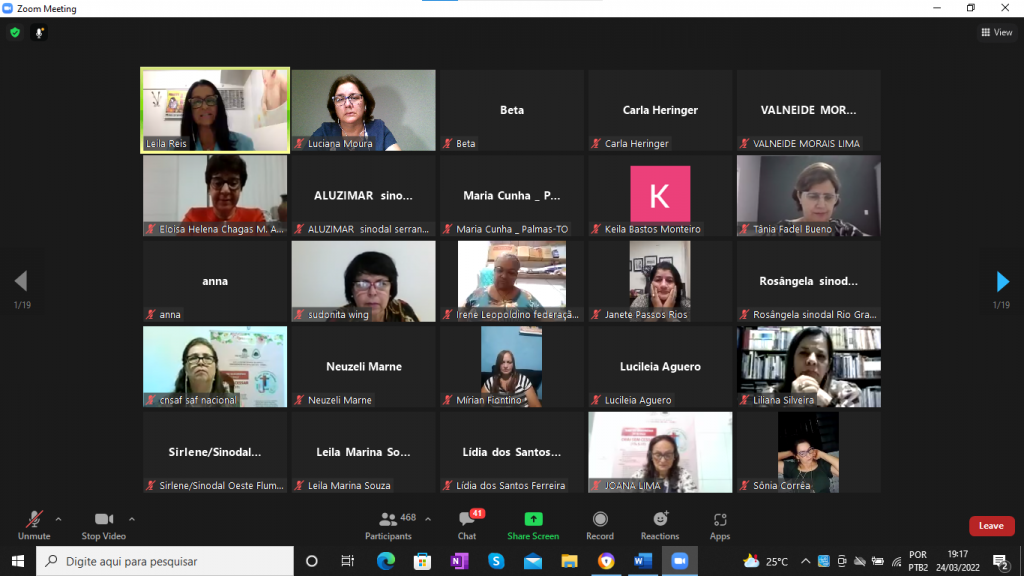Click the green encryption shield icon
This screenshot has width=1024, height=576.
click(15, 32)
